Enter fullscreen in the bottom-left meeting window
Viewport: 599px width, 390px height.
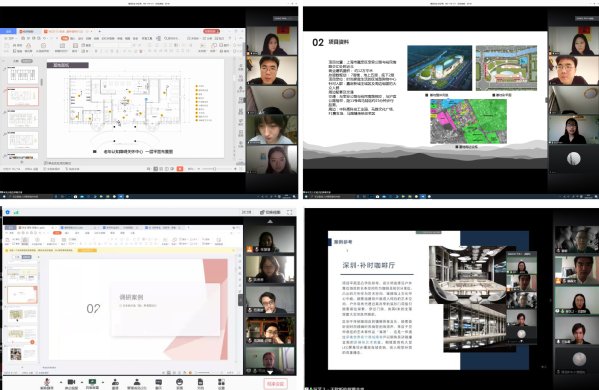click(x=290, y=212)
